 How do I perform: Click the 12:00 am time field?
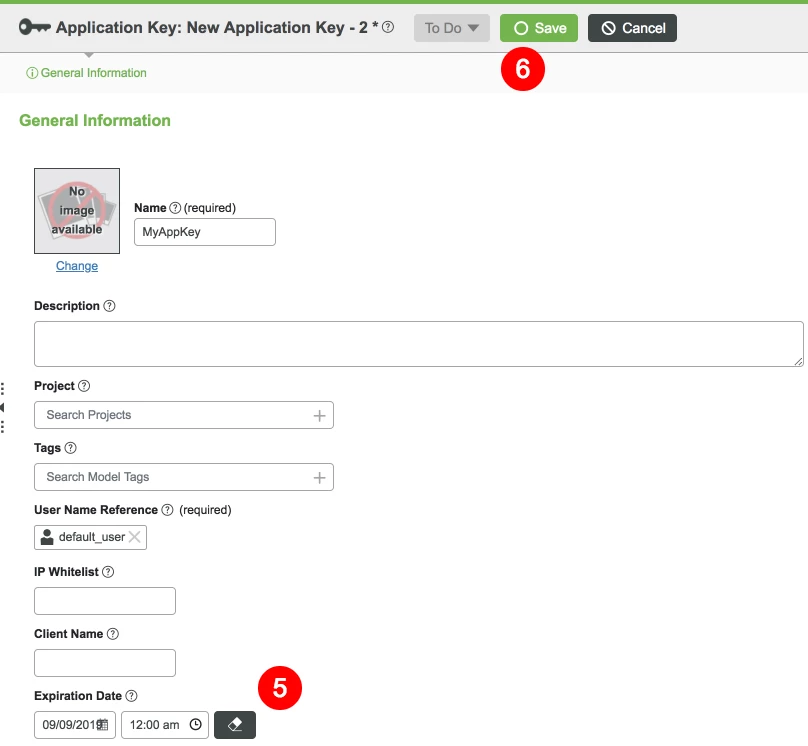(165, 725)
